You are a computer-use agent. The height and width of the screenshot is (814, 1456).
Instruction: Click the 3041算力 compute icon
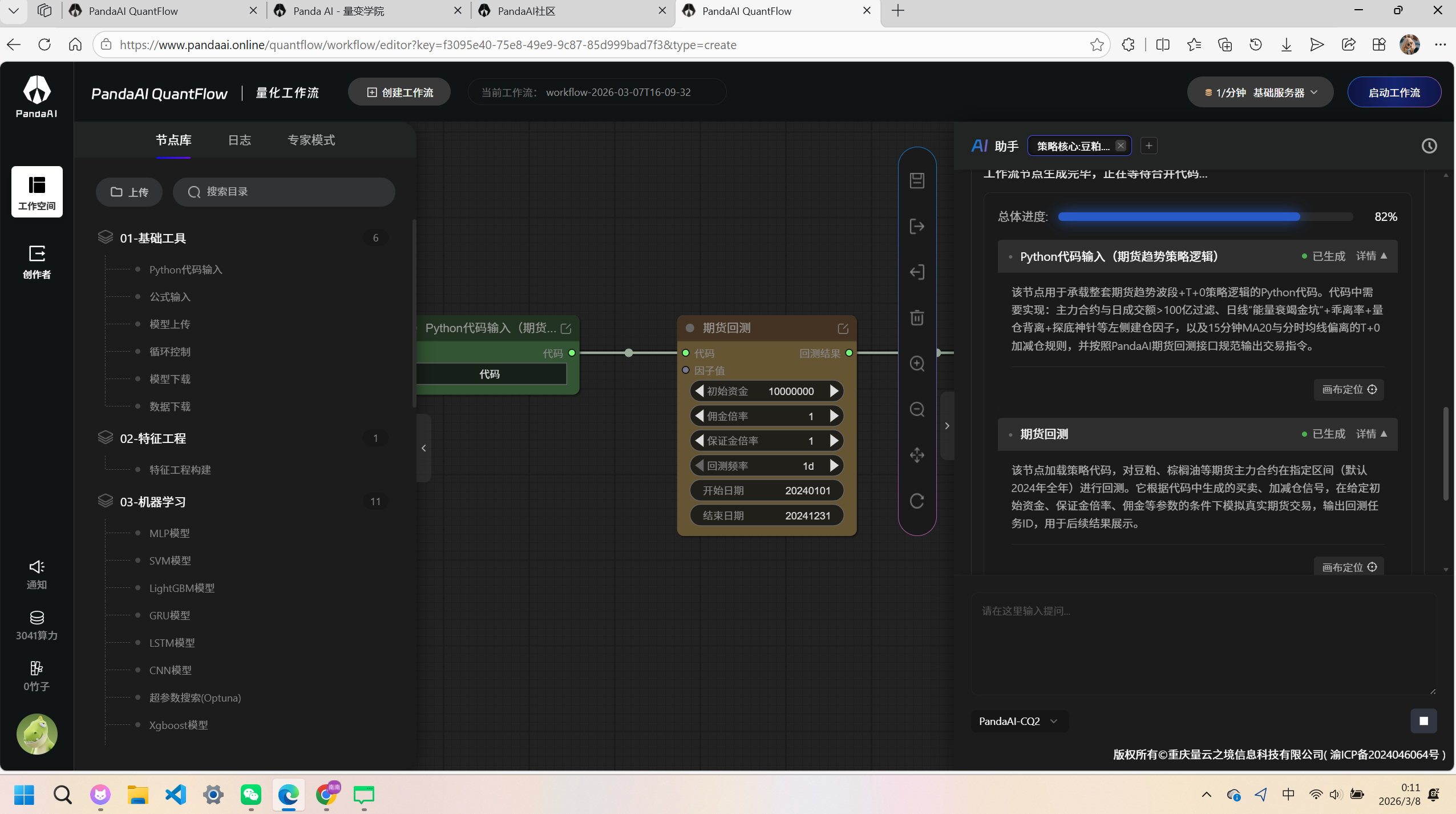pos(37,626)
